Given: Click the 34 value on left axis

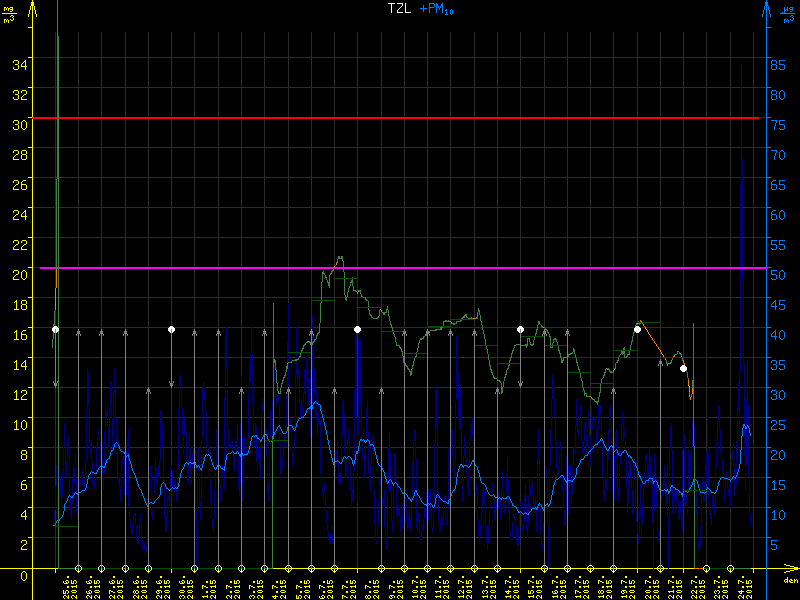Looking at the screenshot, I should pos(18,65).
